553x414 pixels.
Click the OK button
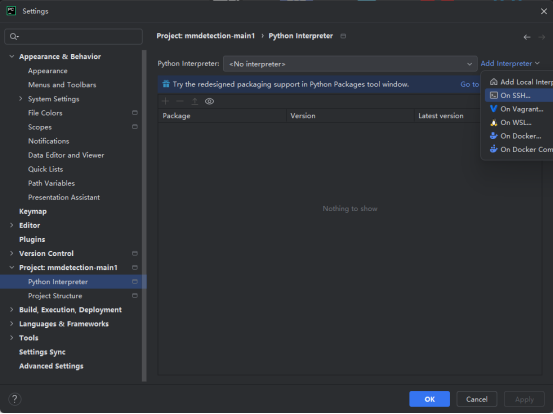429,399
